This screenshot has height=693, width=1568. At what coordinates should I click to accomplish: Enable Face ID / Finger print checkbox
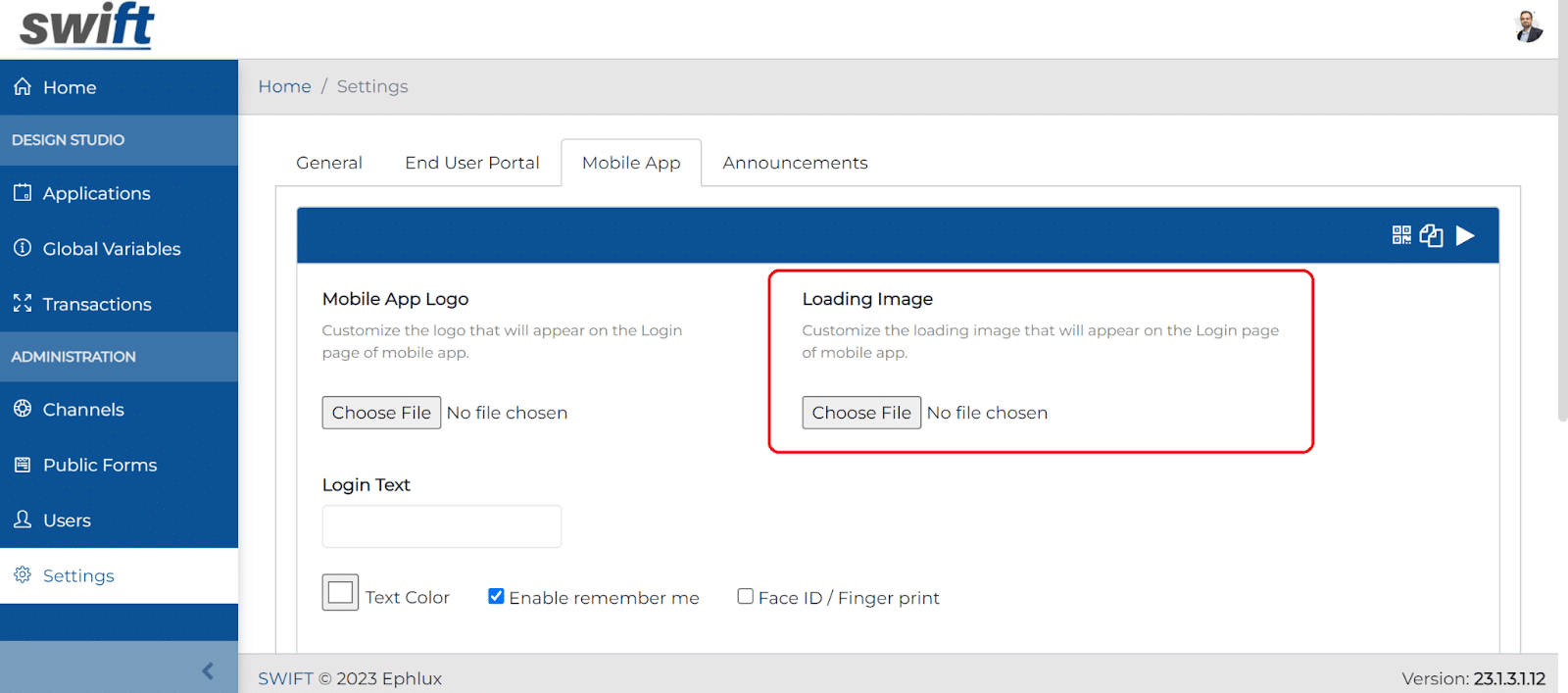(x=746, y=596)
